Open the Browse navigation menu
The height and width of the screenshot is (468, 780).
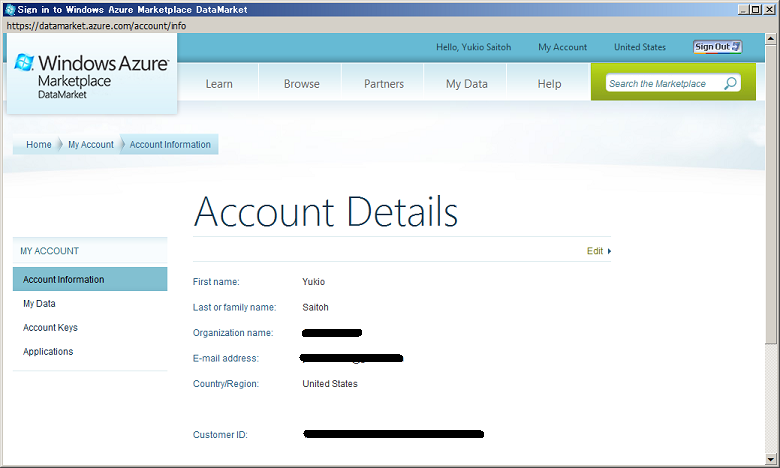click(301, 84)
